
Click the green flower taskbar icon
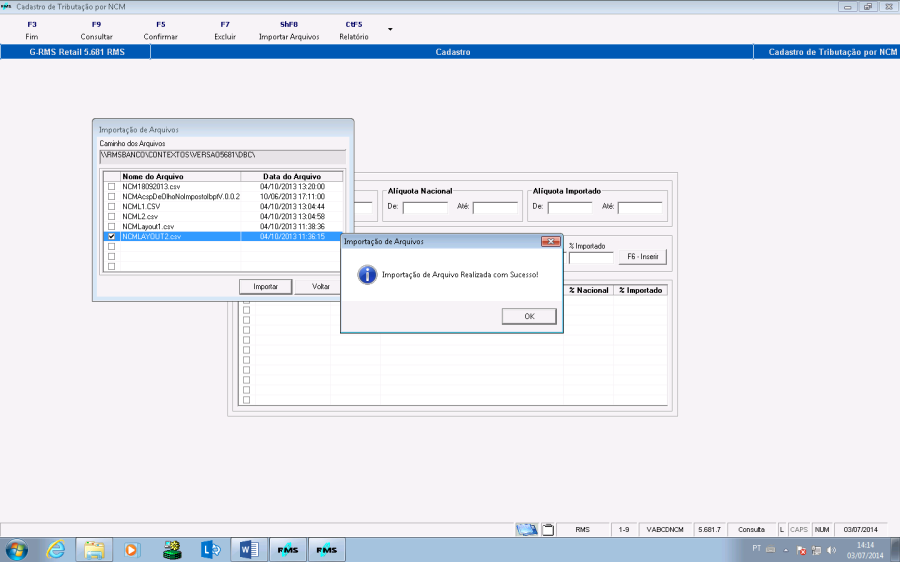(172, 550)
